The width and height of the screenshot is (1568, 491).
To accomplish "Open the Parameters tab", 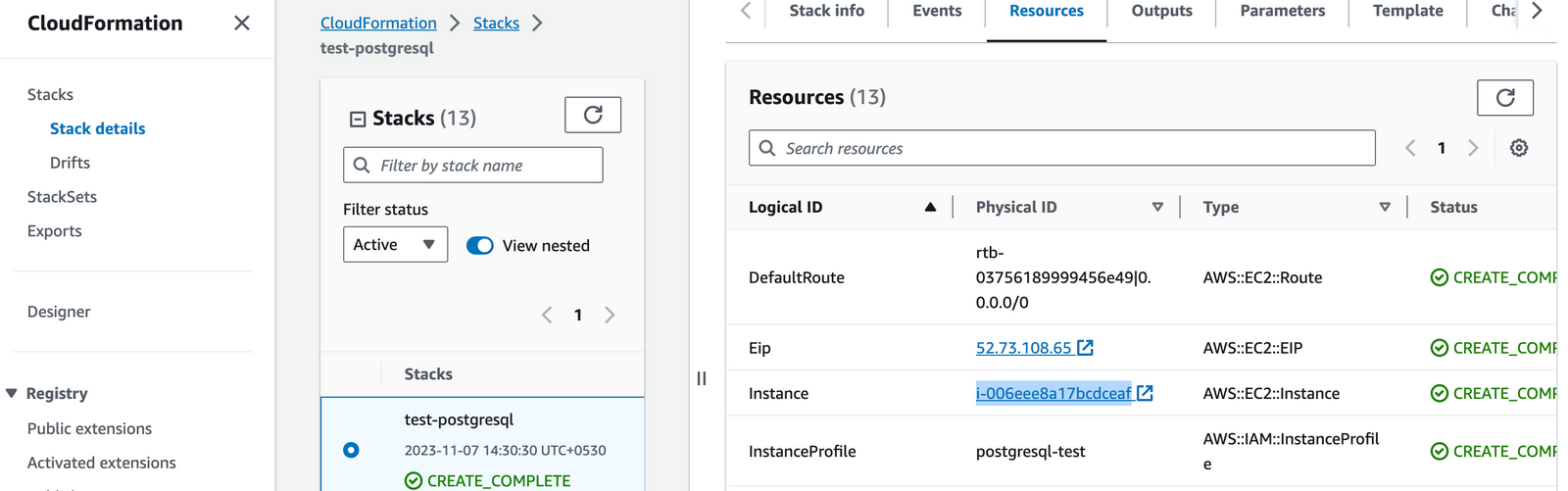I will 1283,11.
